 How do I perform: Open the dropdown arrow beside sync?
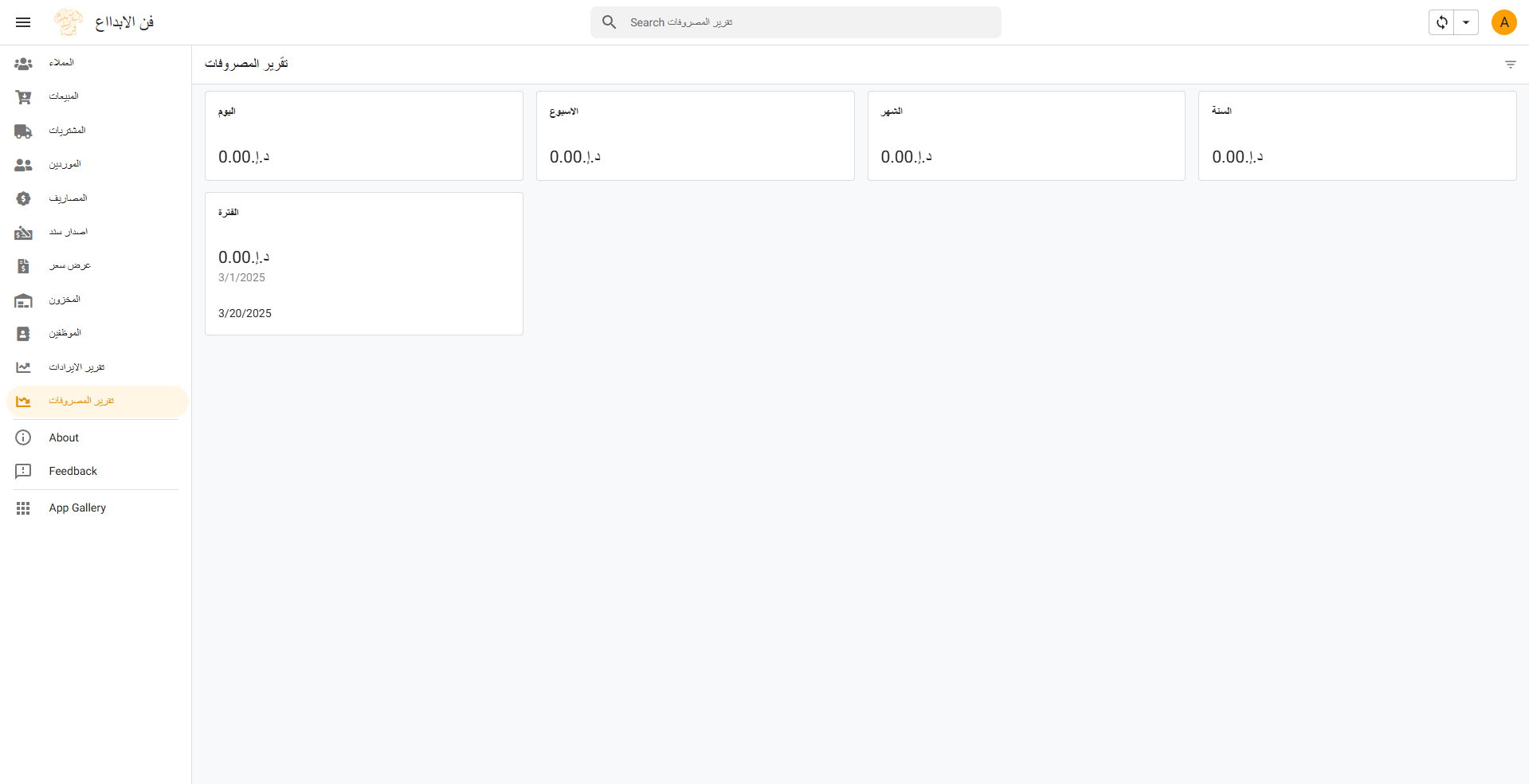(x=1466, y=22)
